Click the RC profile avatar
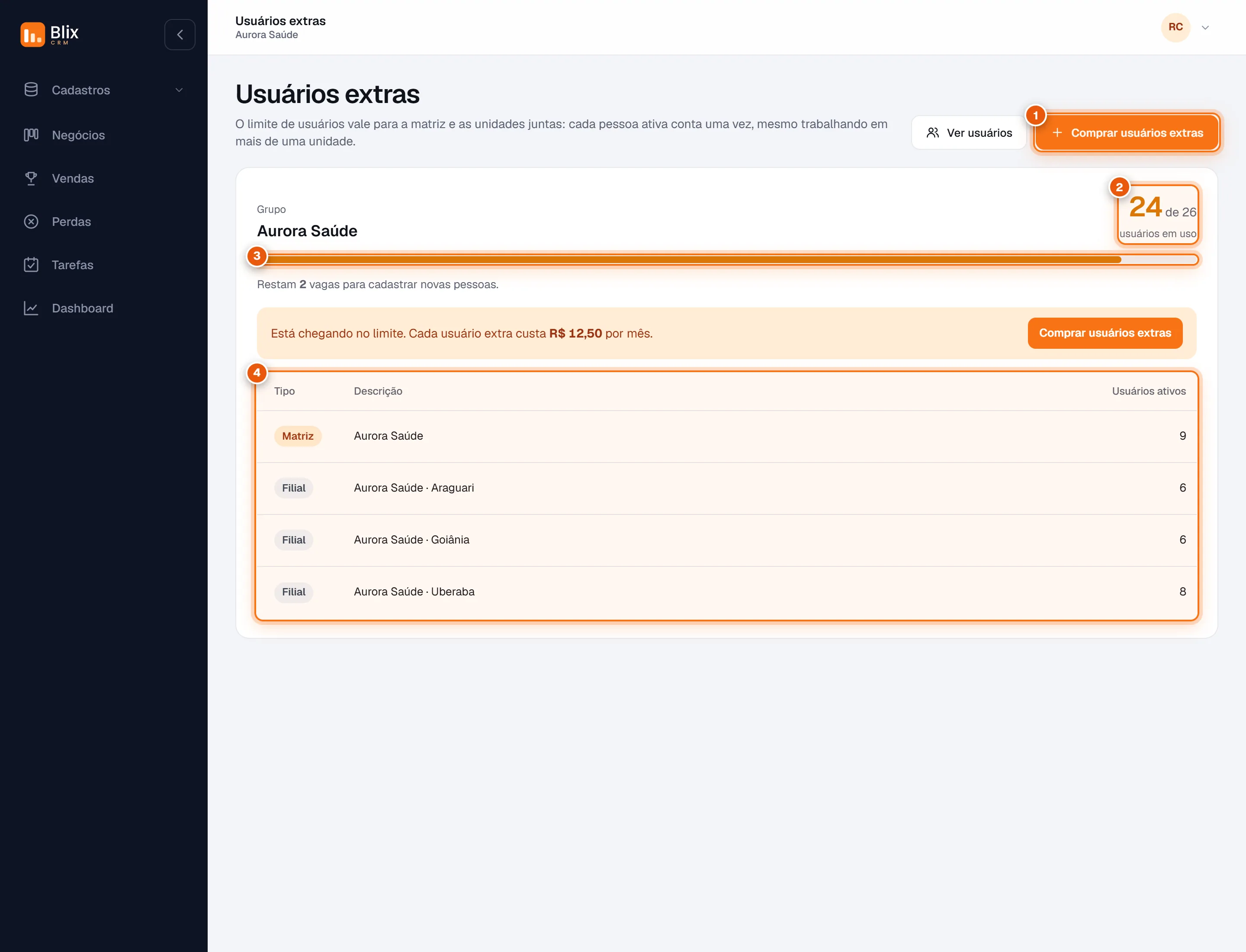 (1176, 27)
